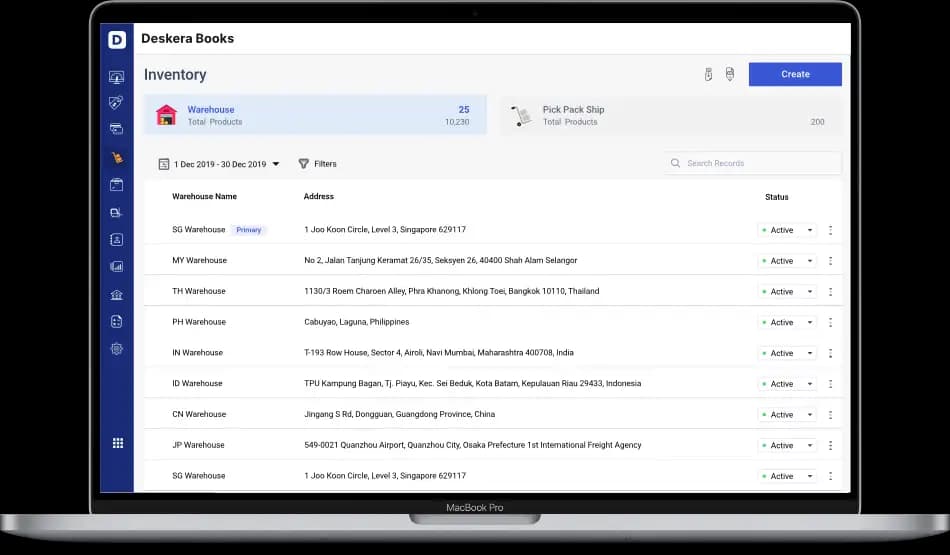Click the Quanzhou Airport address
Viewport: 950px width, 555px height.
point(473,445)
